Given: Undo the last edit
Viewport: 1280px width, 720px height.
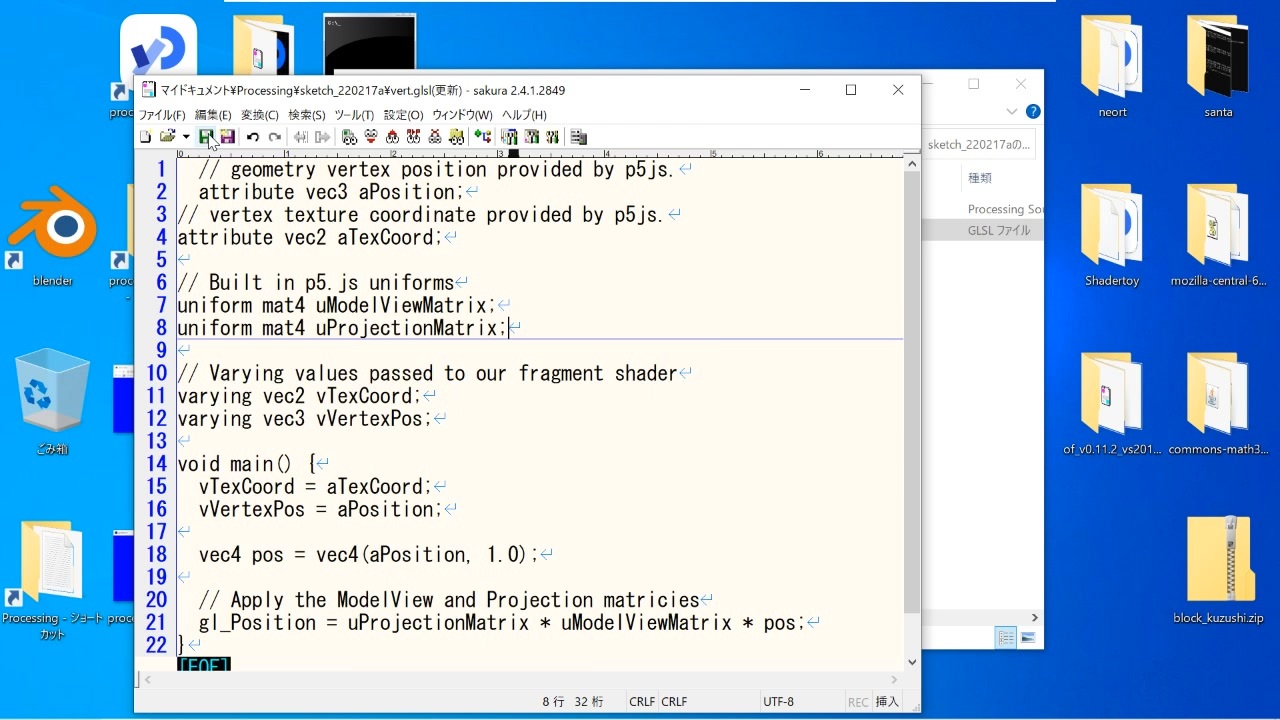Looking at the screenshot, I should (251, 136).
